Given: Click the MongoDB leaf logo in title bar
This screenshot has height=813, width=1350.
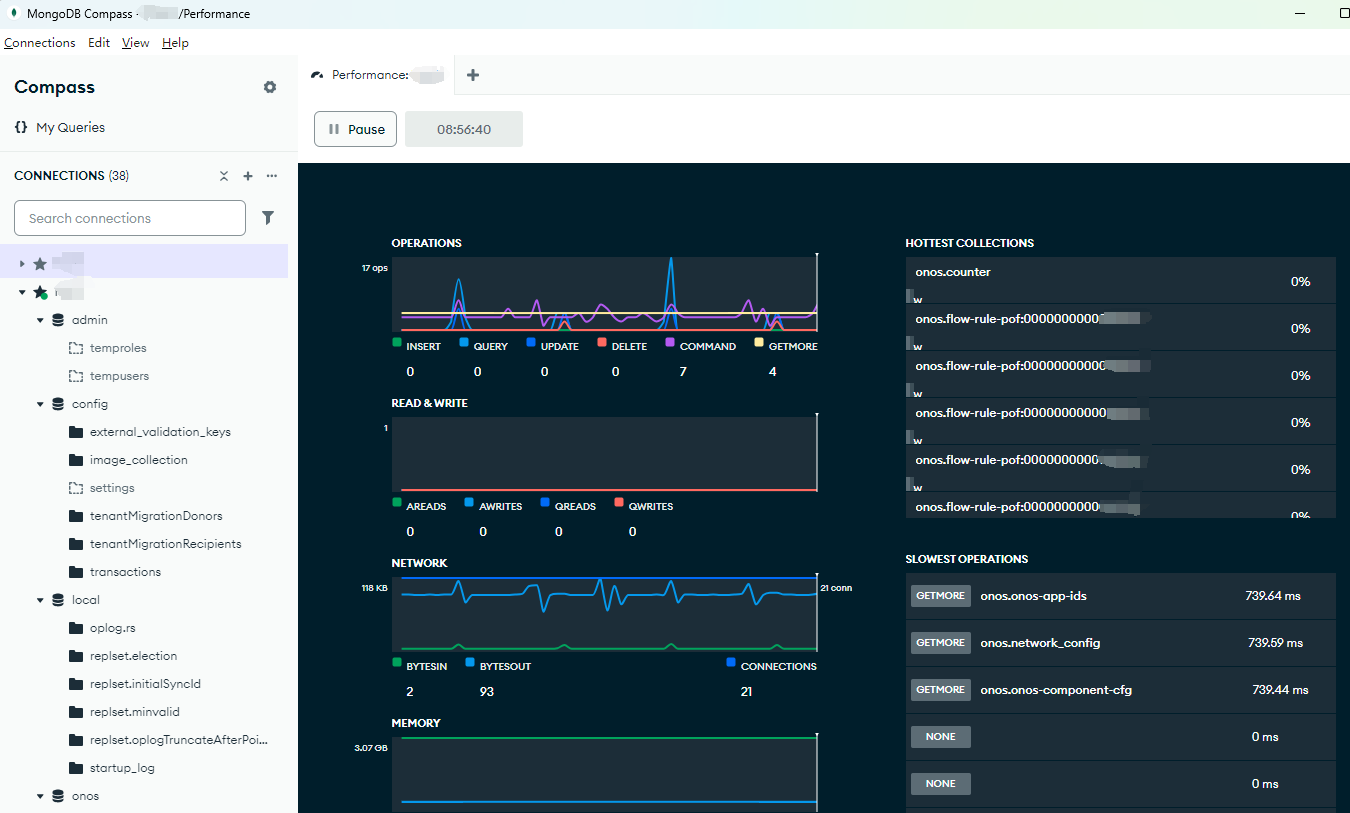Looking at the screenshot, I should [15, 14].
